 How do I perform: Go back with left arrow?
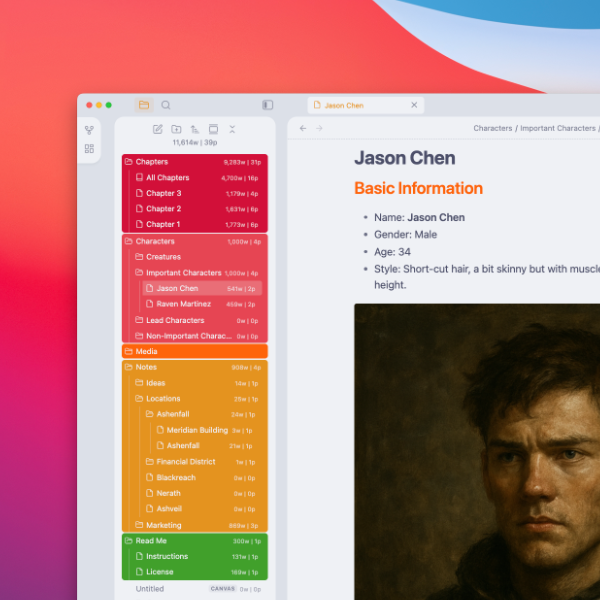(303, 128)
